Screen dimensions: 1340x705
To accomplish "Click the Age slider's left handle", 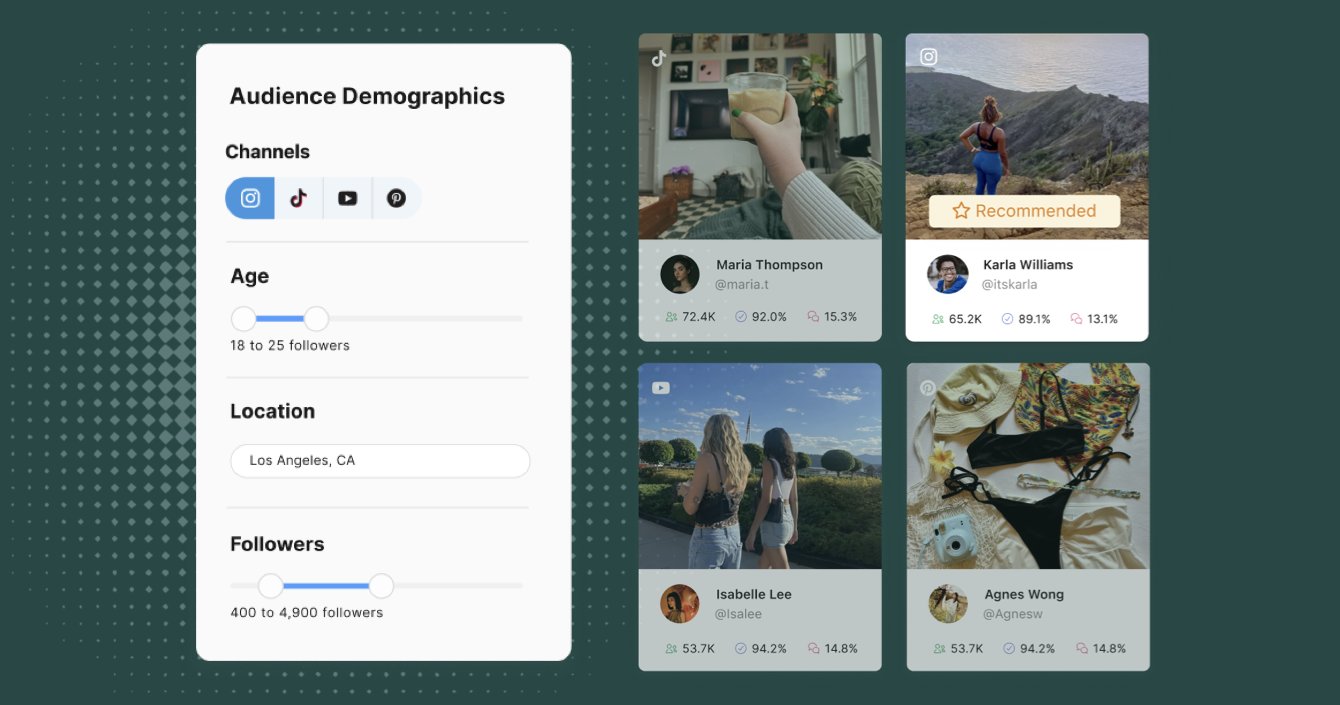I will pos(244,319).
